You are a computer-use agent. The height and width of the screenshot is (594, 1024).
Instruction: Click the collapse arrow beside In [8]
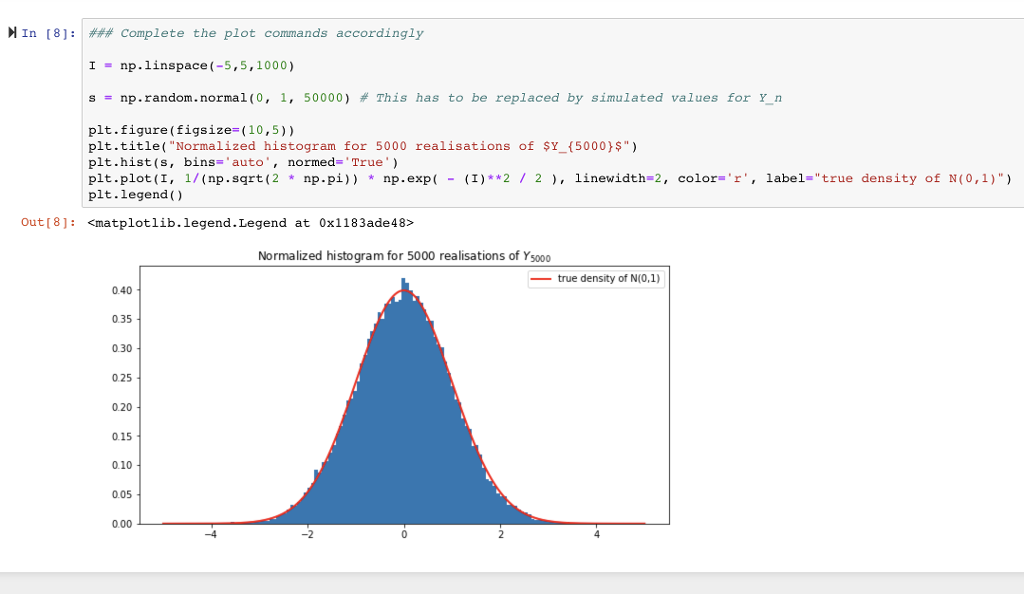[x=11, y=32]
